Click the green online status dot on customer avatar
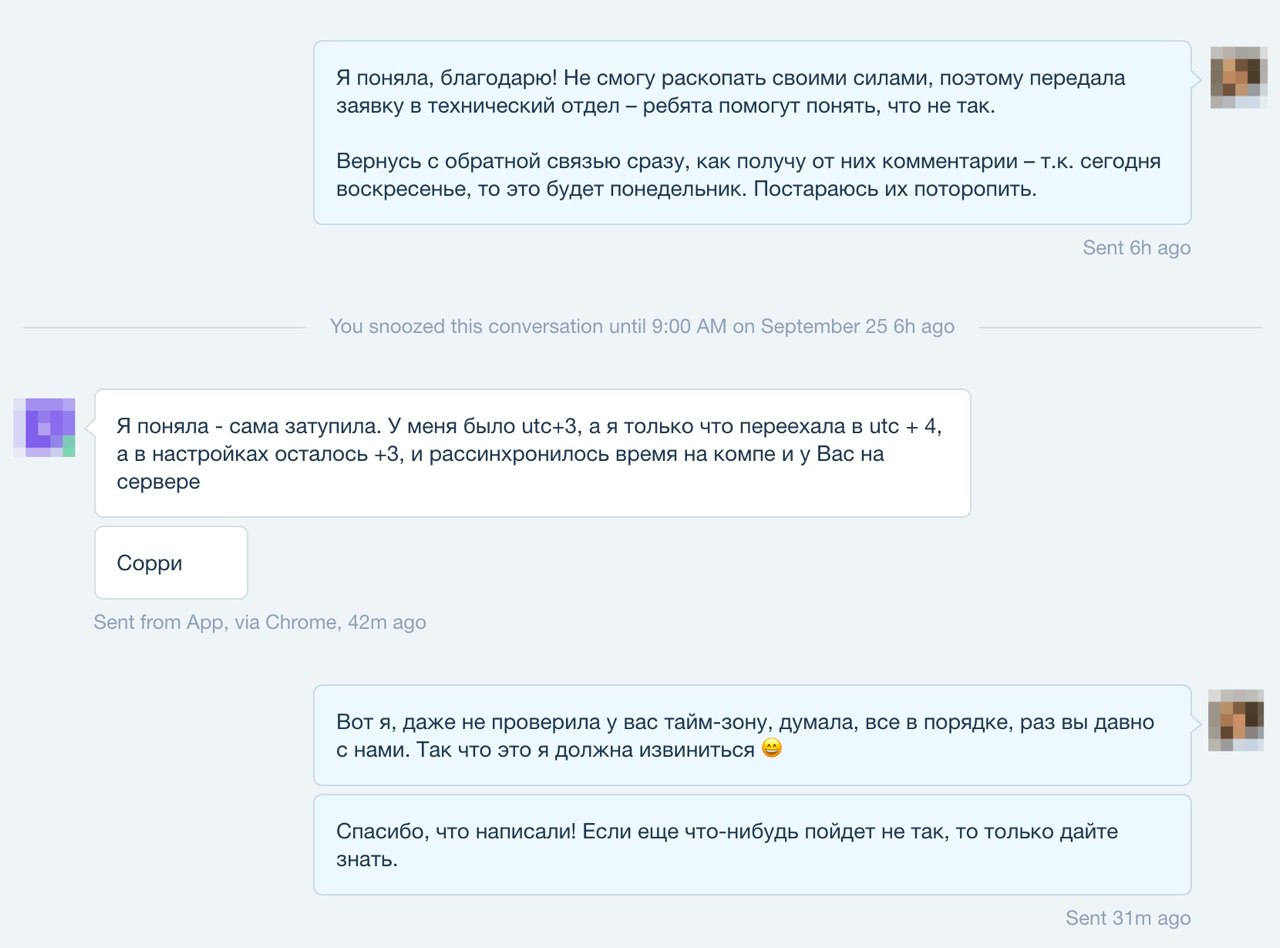 (x=69, y=447)
